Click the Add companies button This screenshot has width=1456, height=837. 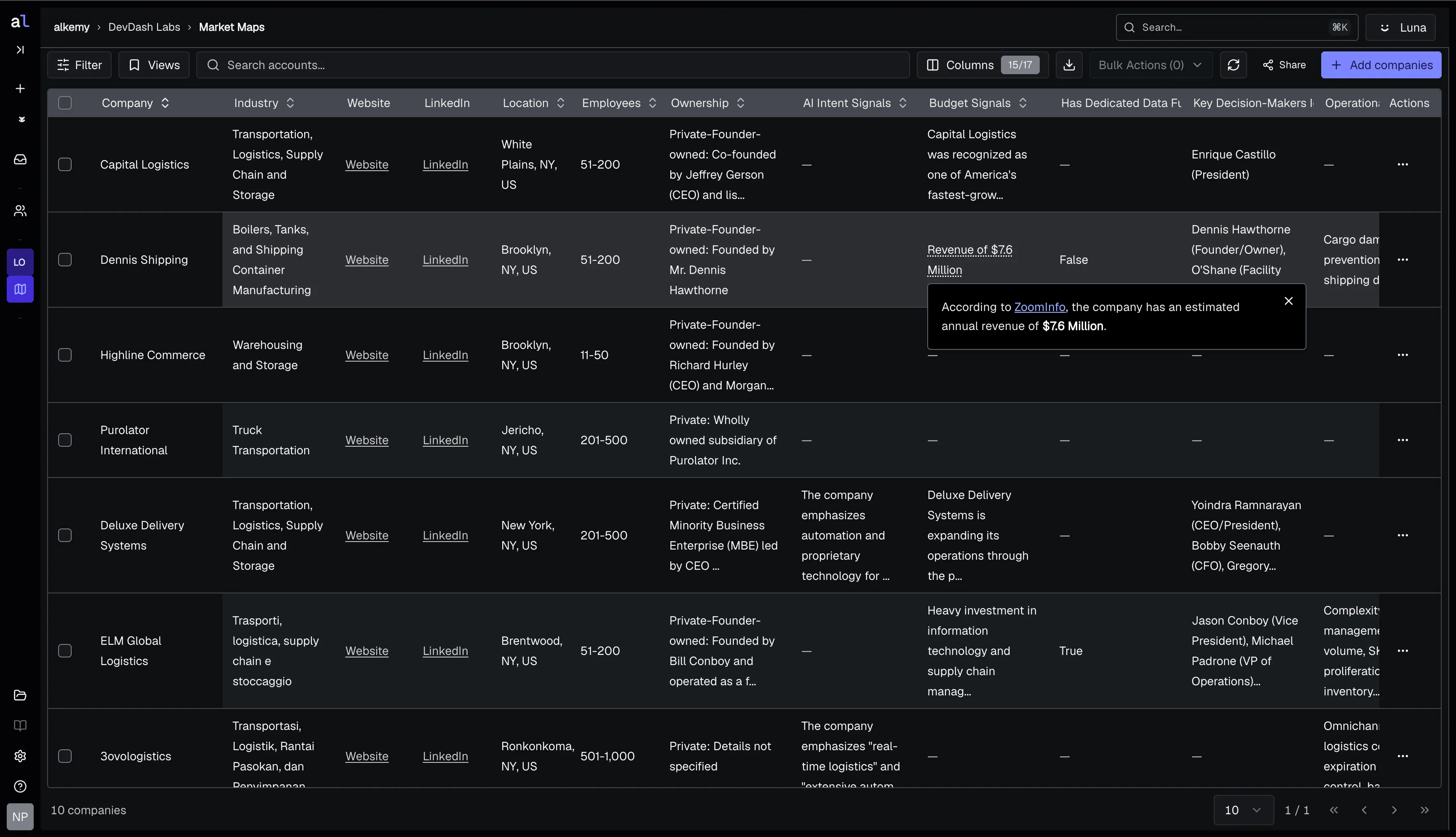[1381, 65]
